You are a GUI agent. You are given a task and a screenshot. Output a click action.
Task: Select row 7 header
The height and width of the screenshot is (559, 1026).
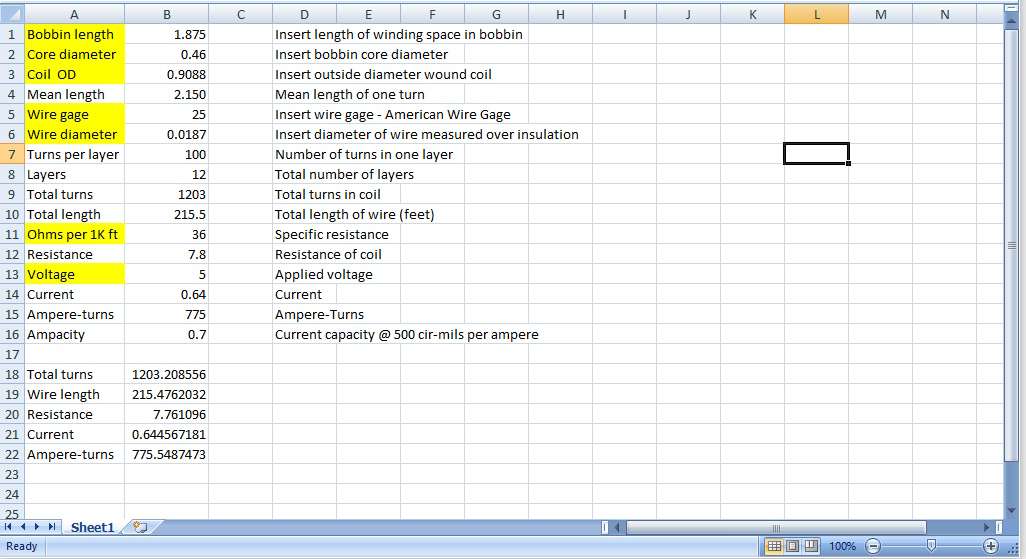tap(12, 154)
